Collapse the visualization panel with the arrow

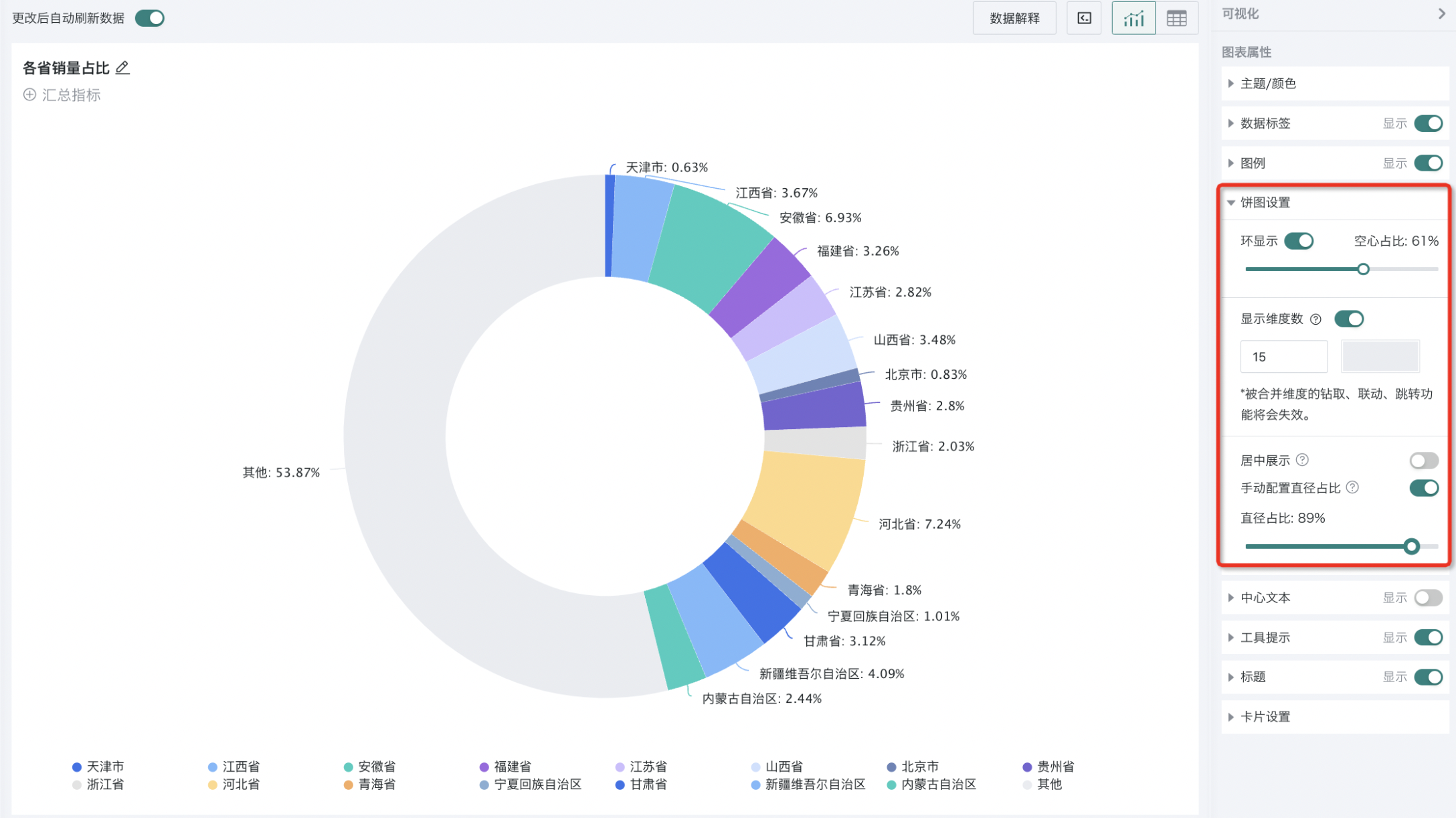1441,13
